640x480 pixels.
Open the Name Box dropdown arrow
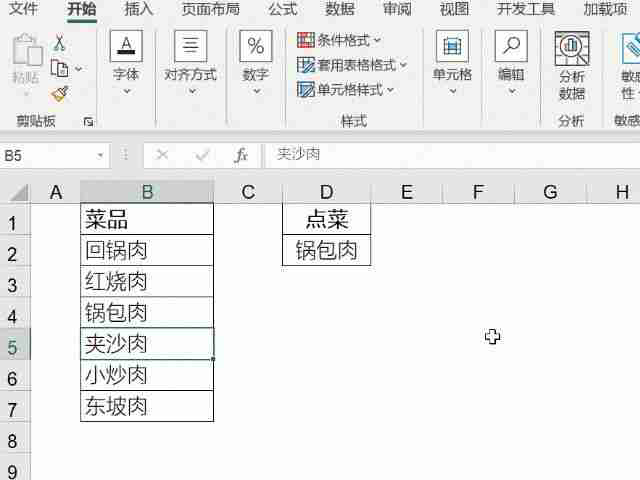point(100,156)
